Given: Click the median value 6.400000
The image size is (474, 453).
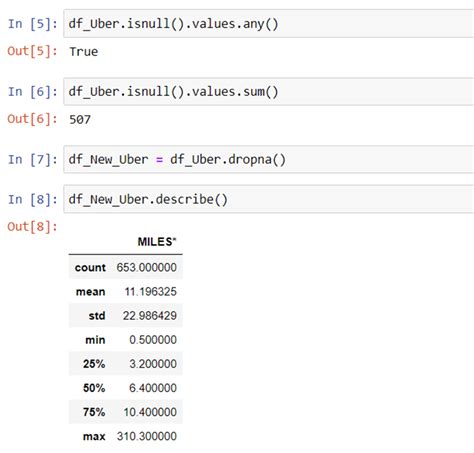Looking at the screenshot, I should point(153,388).
